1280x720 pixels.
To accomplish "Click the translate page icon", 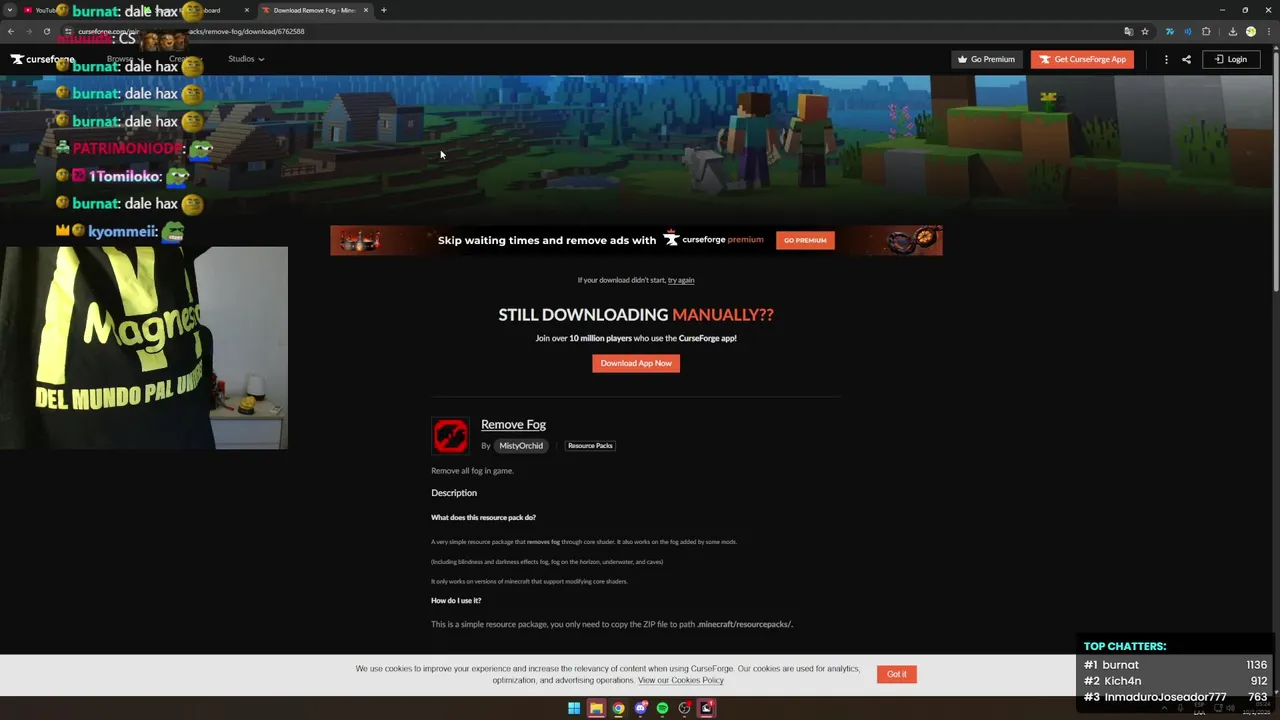I will (x=1128, y=31).
